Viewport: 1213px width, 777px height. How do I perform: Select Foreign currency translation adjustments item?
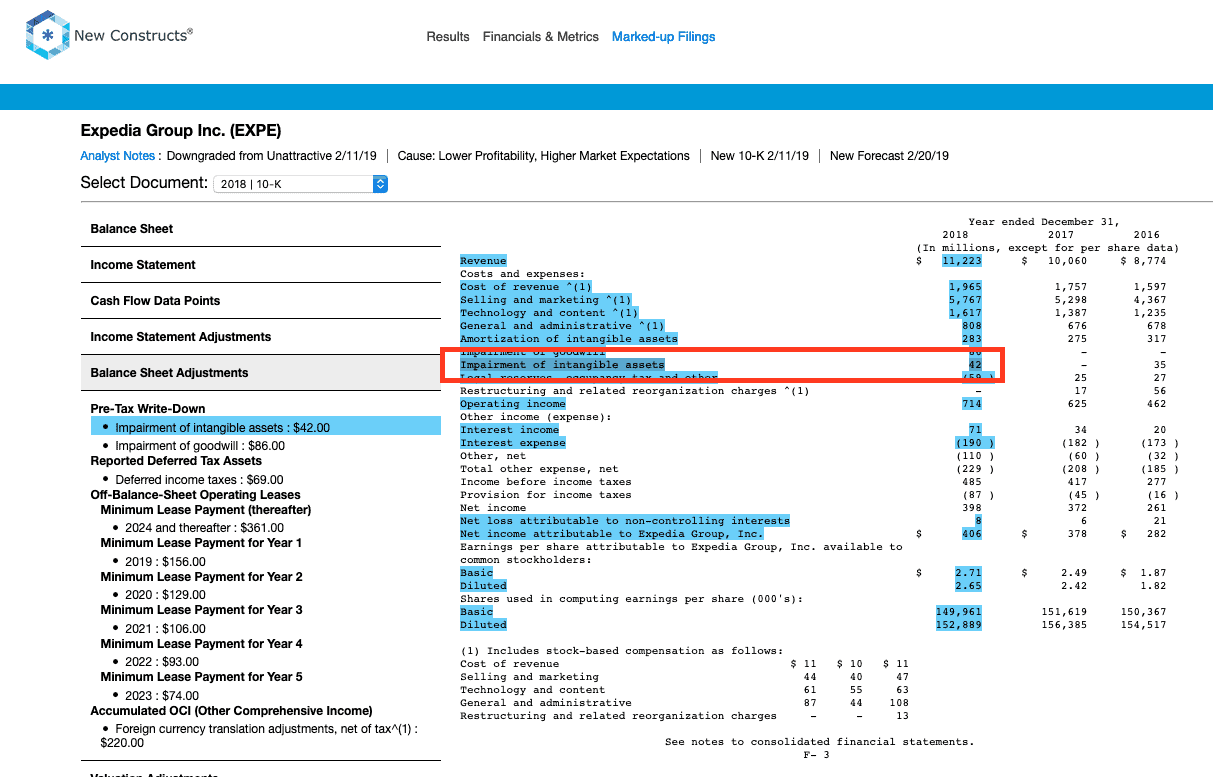(x=260, y=736)
